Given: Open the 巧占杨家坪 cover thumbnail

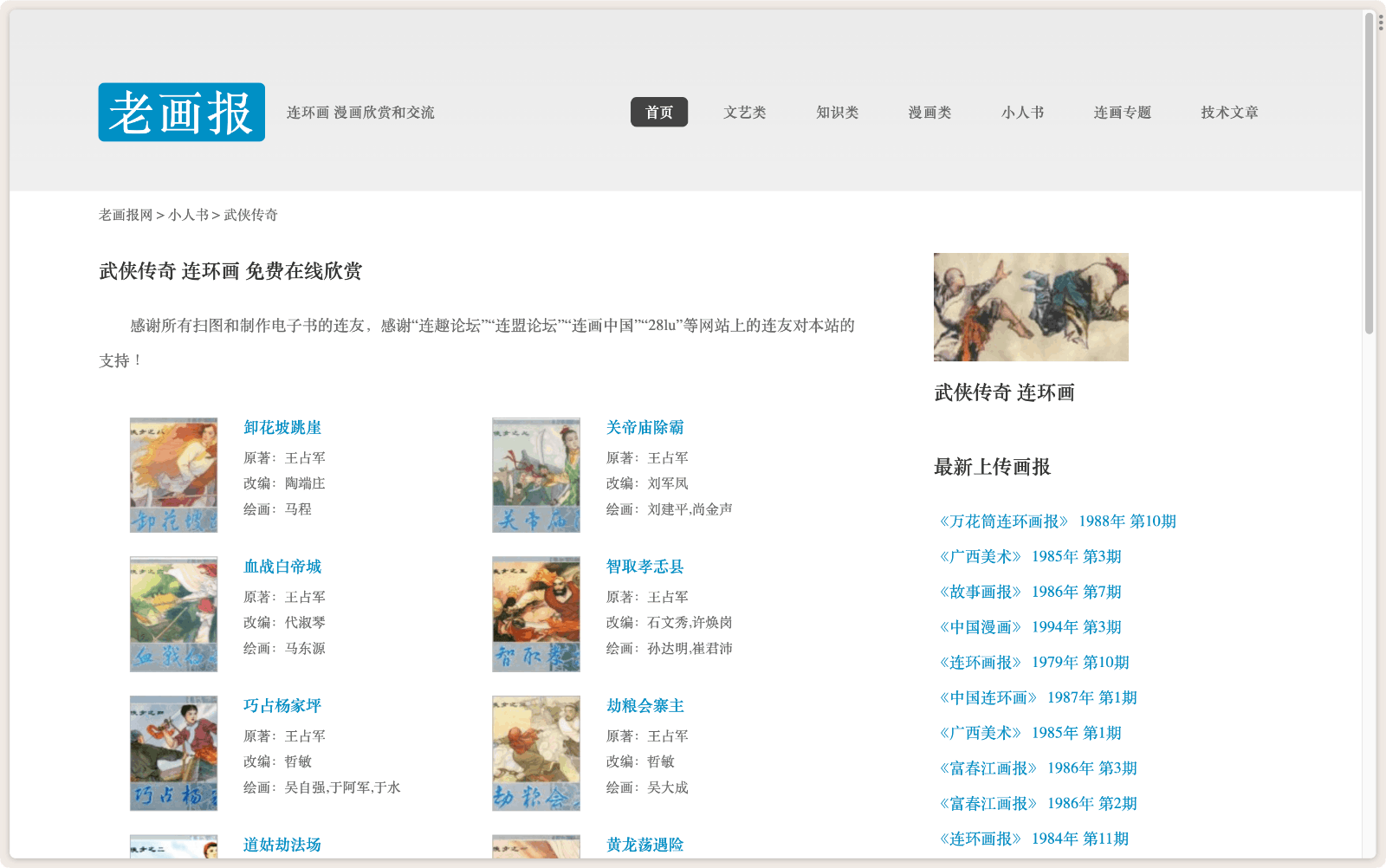Looking at the screenshot, I should click(173, 753).
